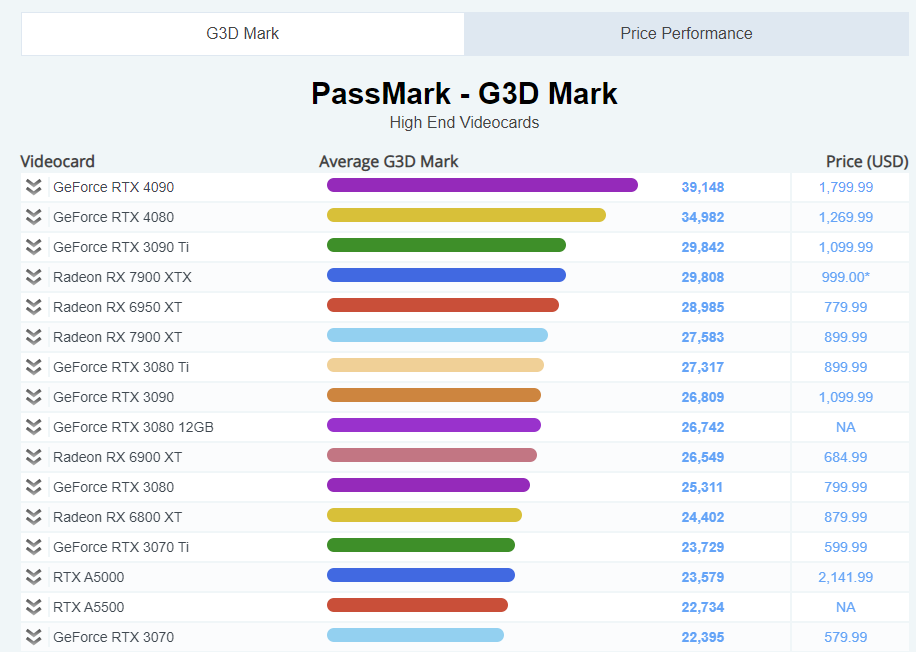Screen dimensions: 916x652
Task: Open the 684.99 price link
Action: click(846, 457)
